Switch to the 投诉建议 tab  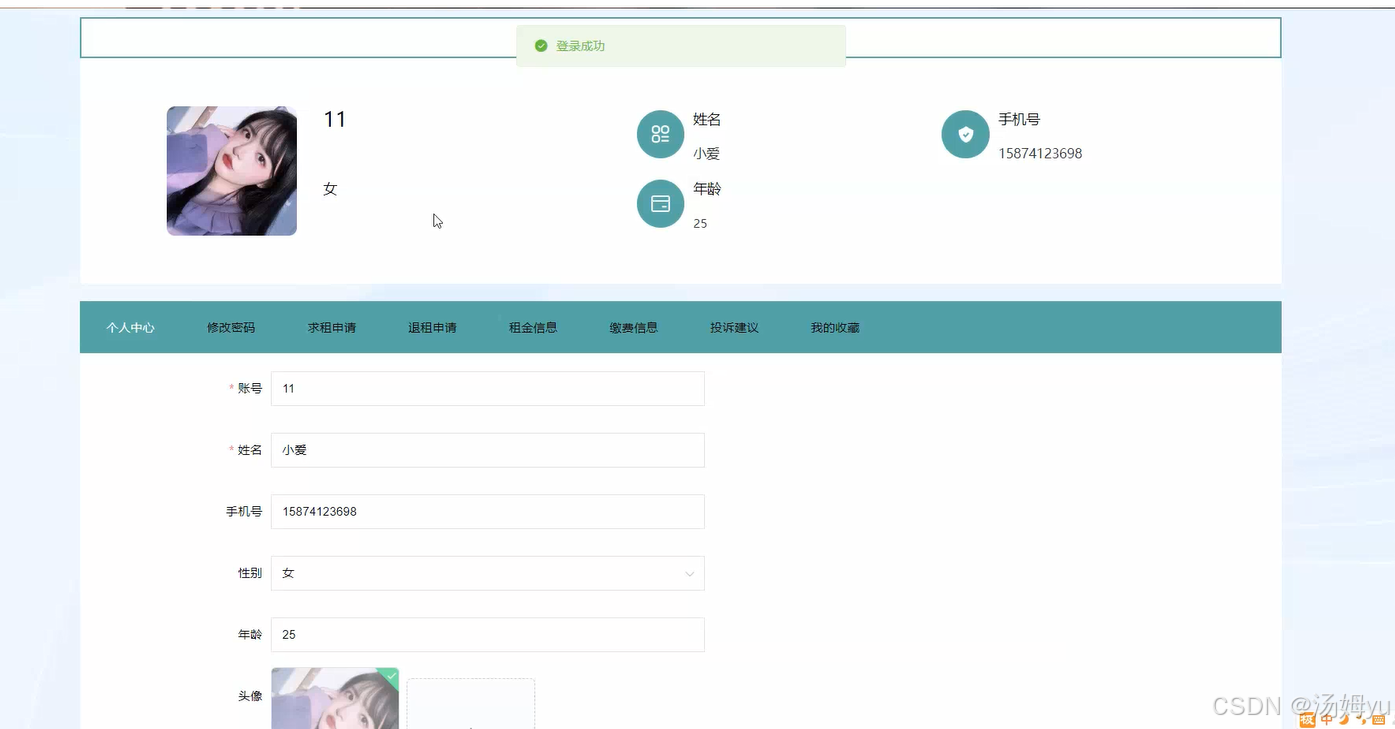point(735,327)
